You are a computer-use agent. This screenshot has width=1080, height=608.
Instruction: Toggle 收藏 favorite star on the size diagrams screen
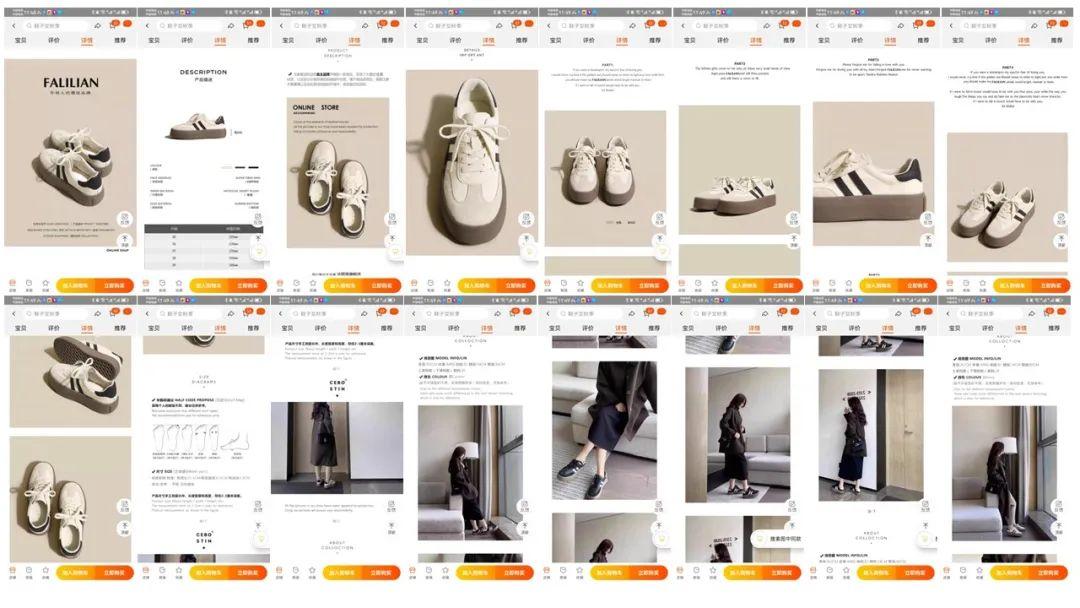coord(179,573)
